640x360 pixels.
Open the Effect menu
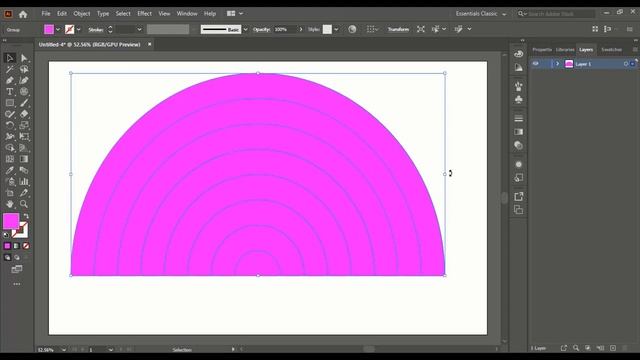pyautogui.click(x=144, y=13)
